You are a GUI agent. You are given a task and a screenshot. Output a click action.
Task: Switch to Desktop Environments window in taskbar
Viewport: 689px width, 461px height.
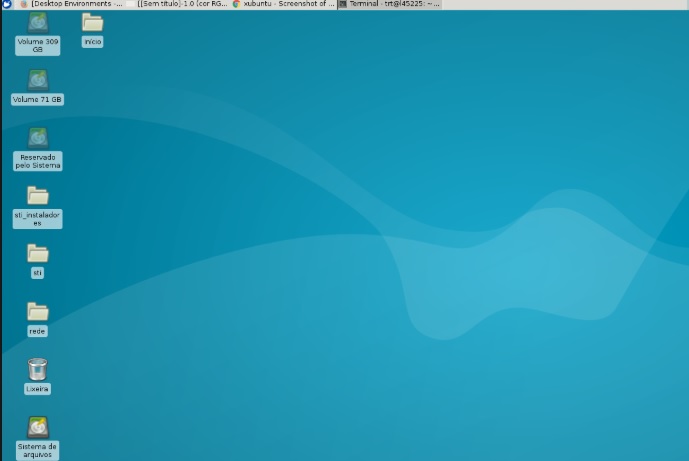point(76,4)
